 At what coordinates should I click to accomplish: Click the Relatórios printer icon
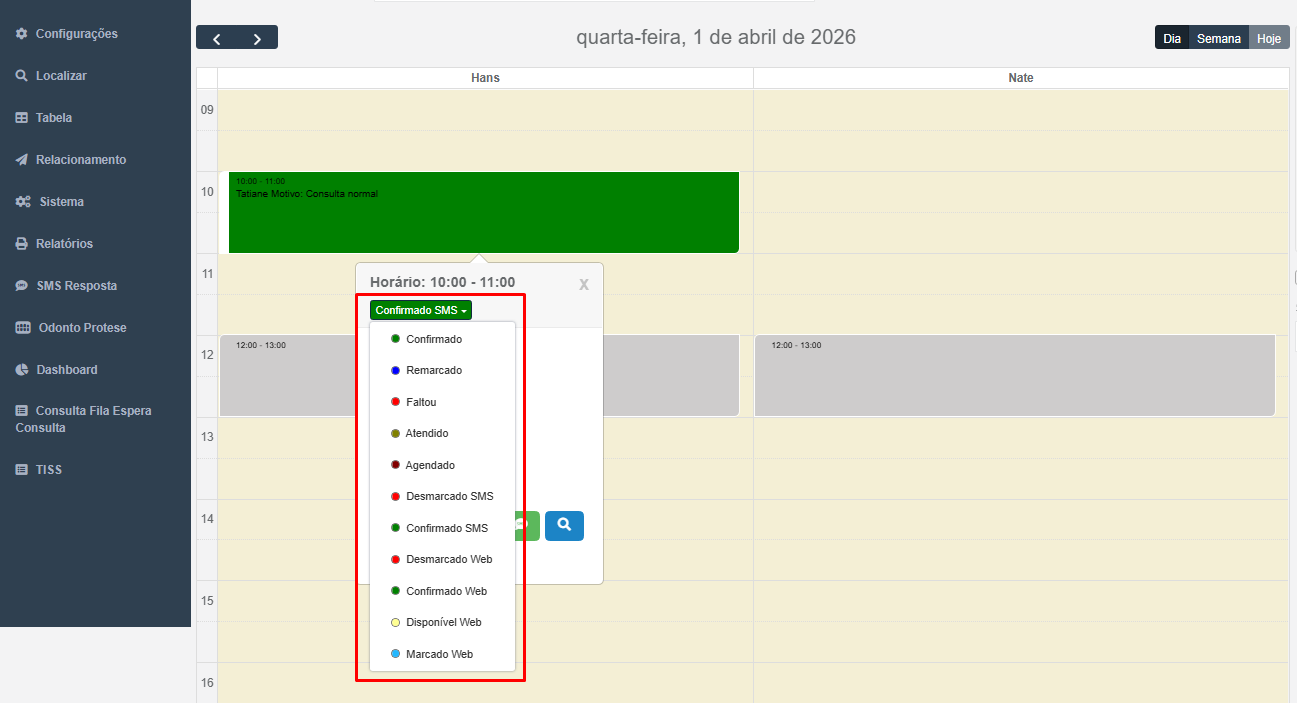pyautogui.click(x=22, y=244)
